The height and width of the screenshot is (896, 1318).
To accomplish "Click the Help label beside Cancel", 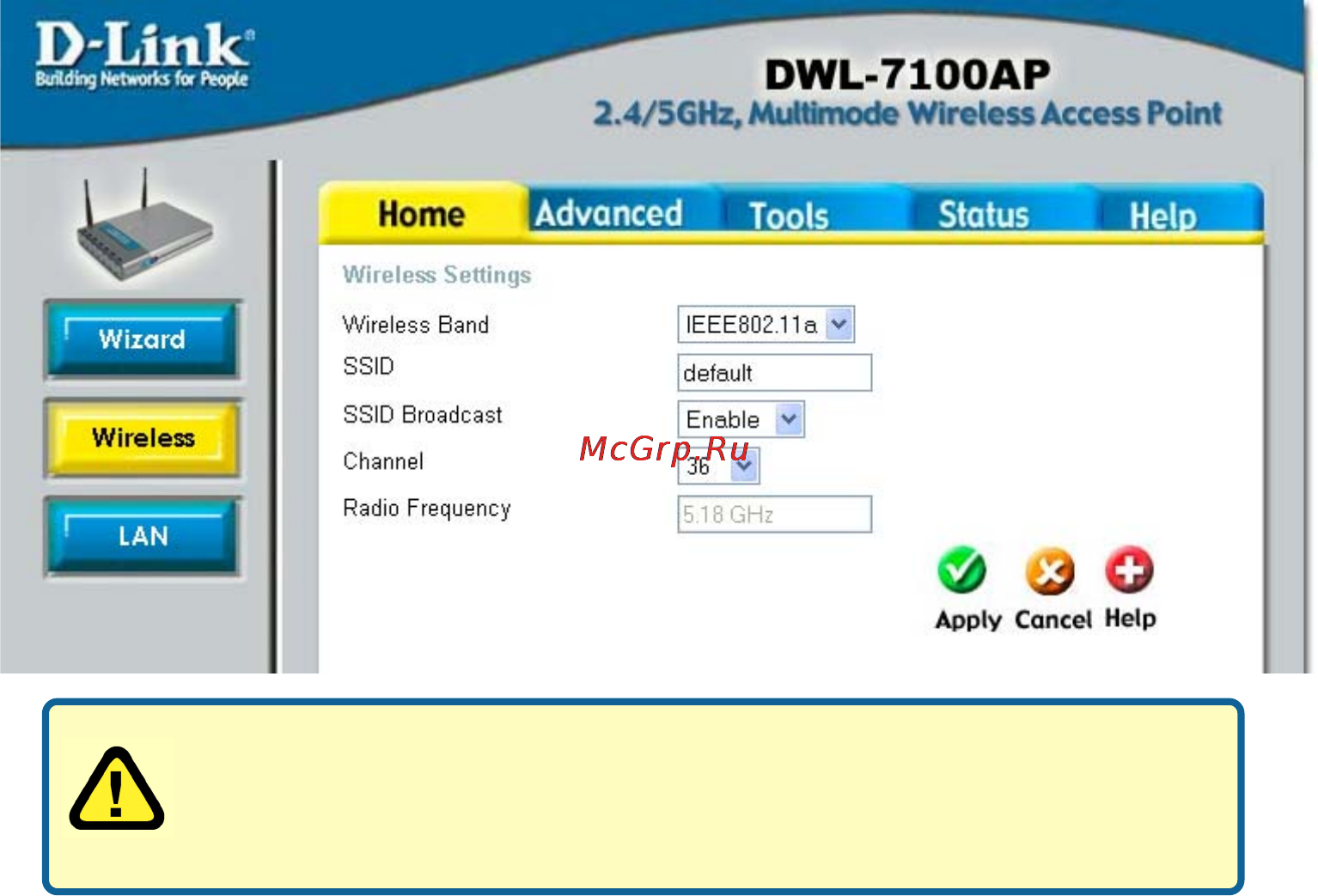I will (1130, 619).
